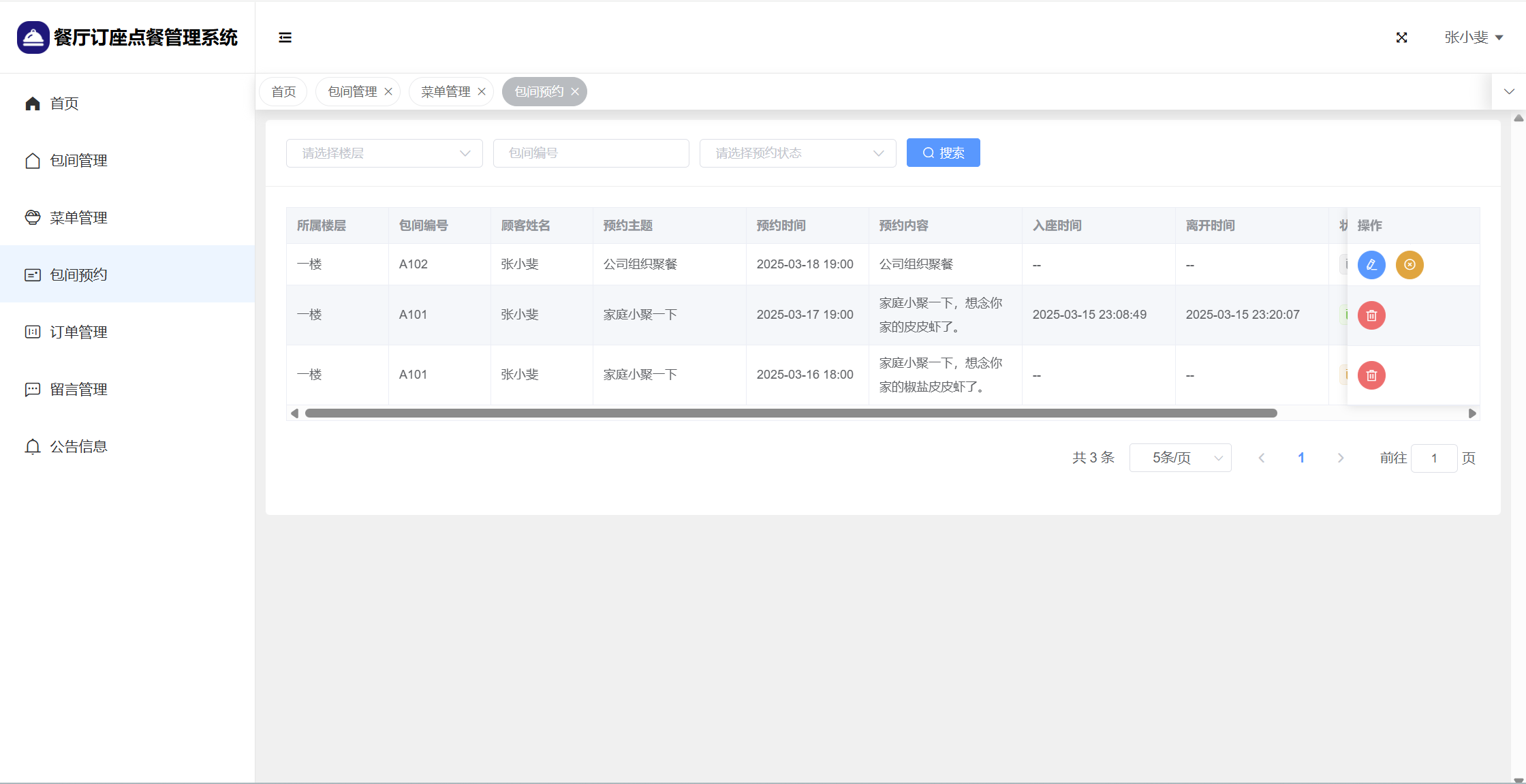The width and height of the screenshot is (1526, 784).
Task: Open the 请选择楼层 floor dropdown
Action: (384, 153)
